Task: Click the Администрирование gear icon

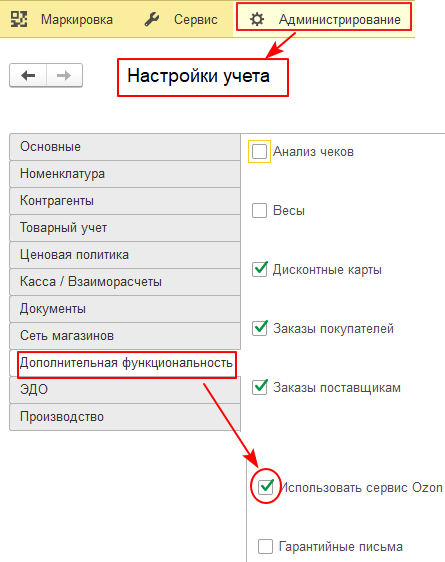Action: (257, 19)
